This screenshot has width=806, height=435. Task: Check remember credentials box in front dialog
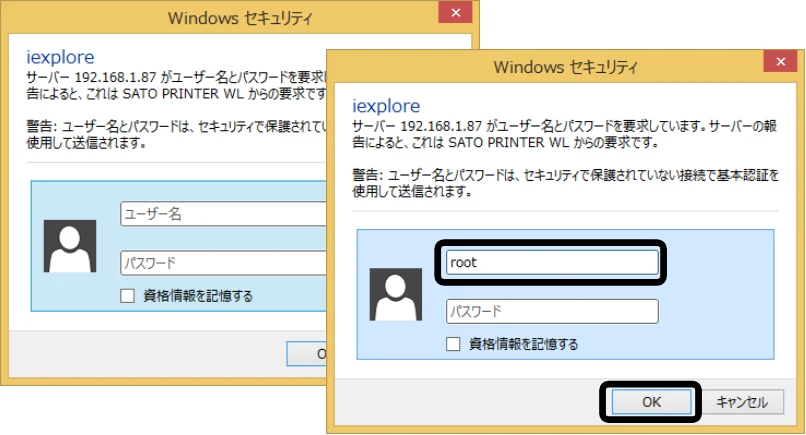click(x=453, y=344)
